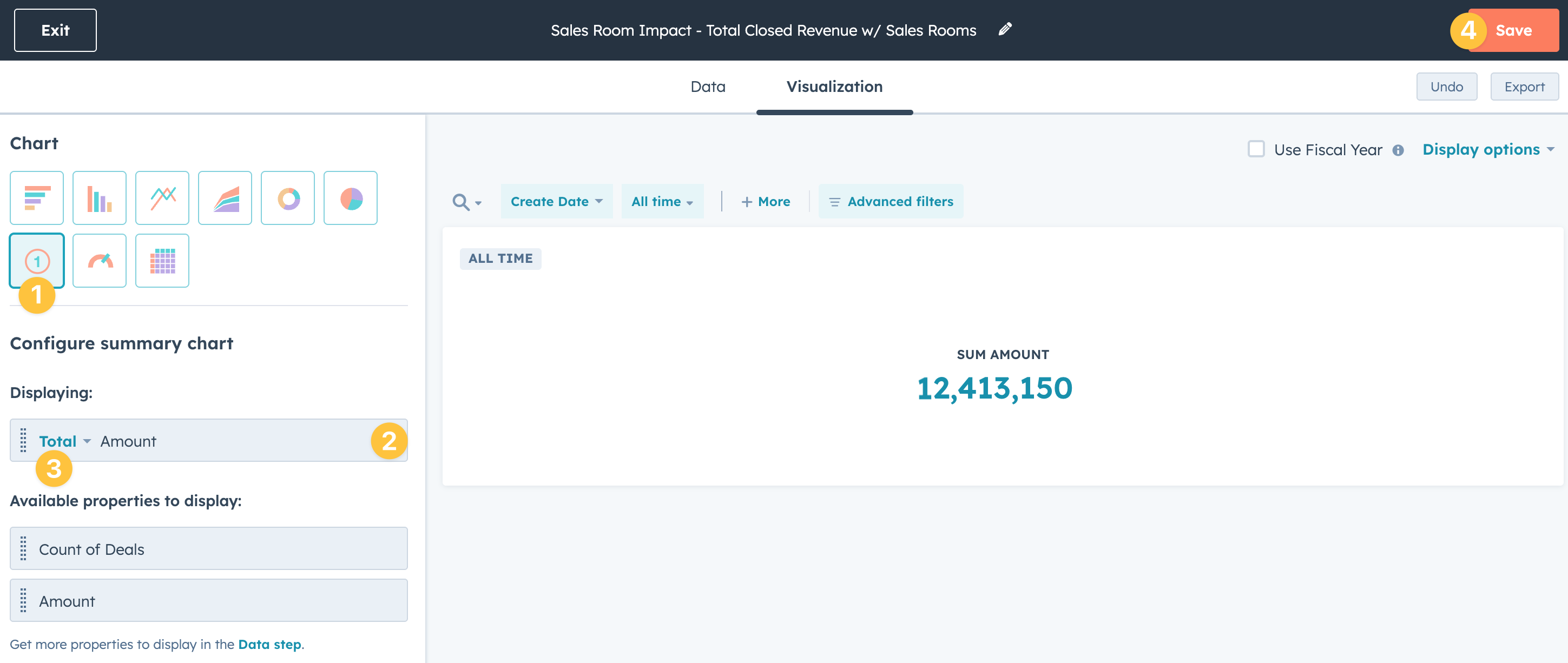
Task: Open the Visualization tab
Action: pos(834,87)
